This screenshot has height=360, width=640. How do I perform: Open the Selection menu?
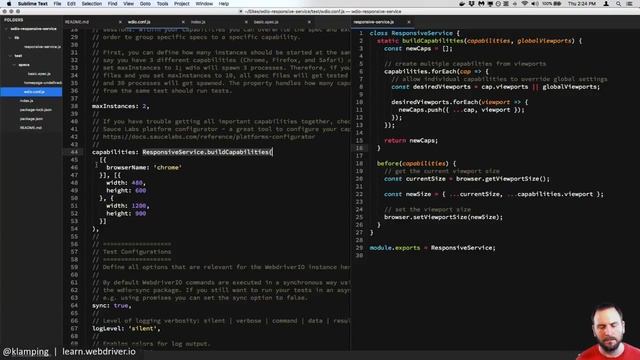point(91,4)
